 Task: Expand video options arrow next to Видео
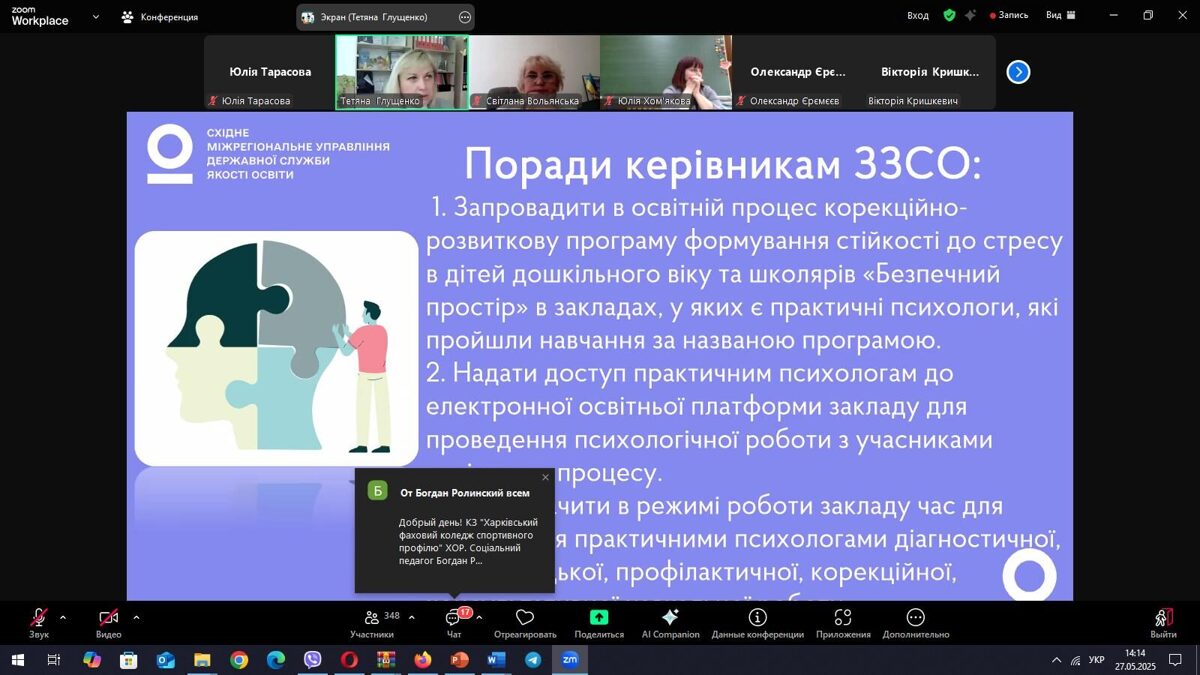[x=136, y=617]
